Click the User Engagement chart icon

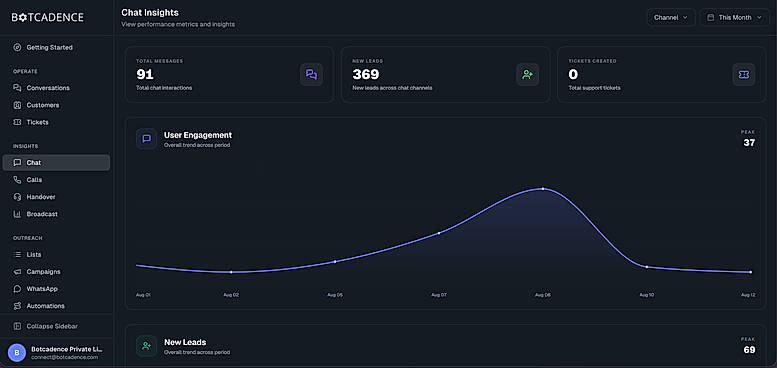click(x=146, y=139)
